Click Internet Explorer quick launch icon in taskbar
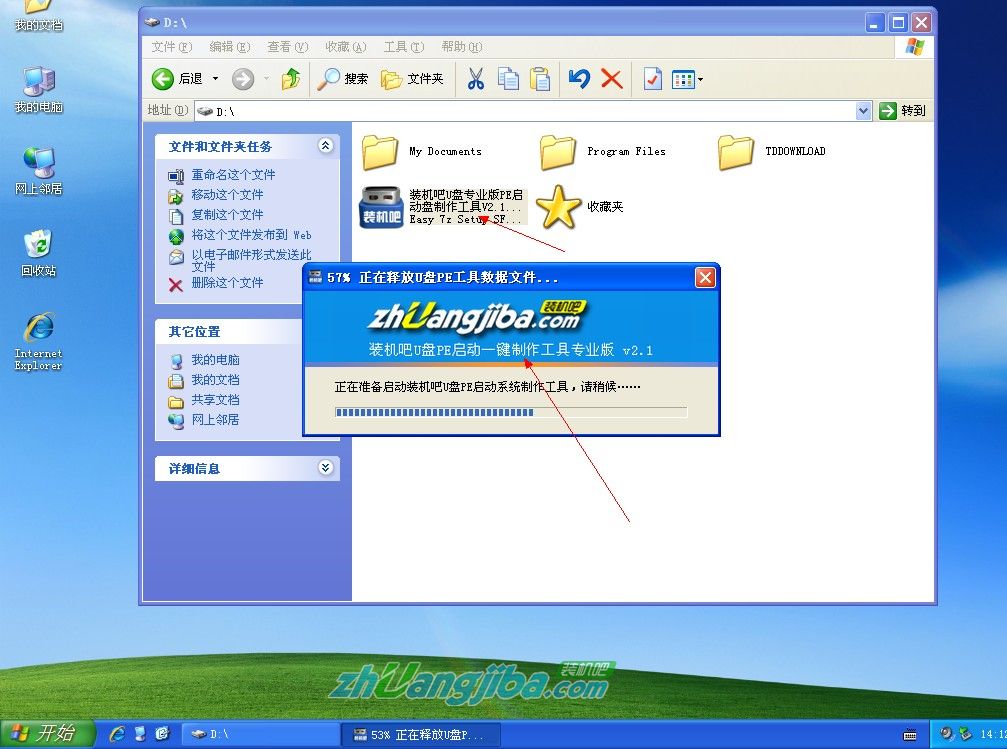This screenshot has width=1007, height=749. [117, 734]
